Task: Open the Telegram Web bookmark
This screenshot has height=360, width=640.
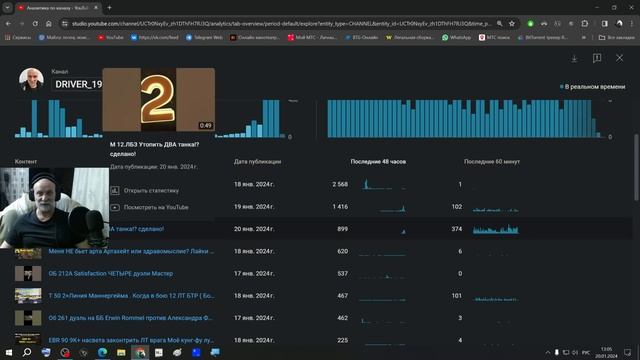Action: click(x=204, y=37)
